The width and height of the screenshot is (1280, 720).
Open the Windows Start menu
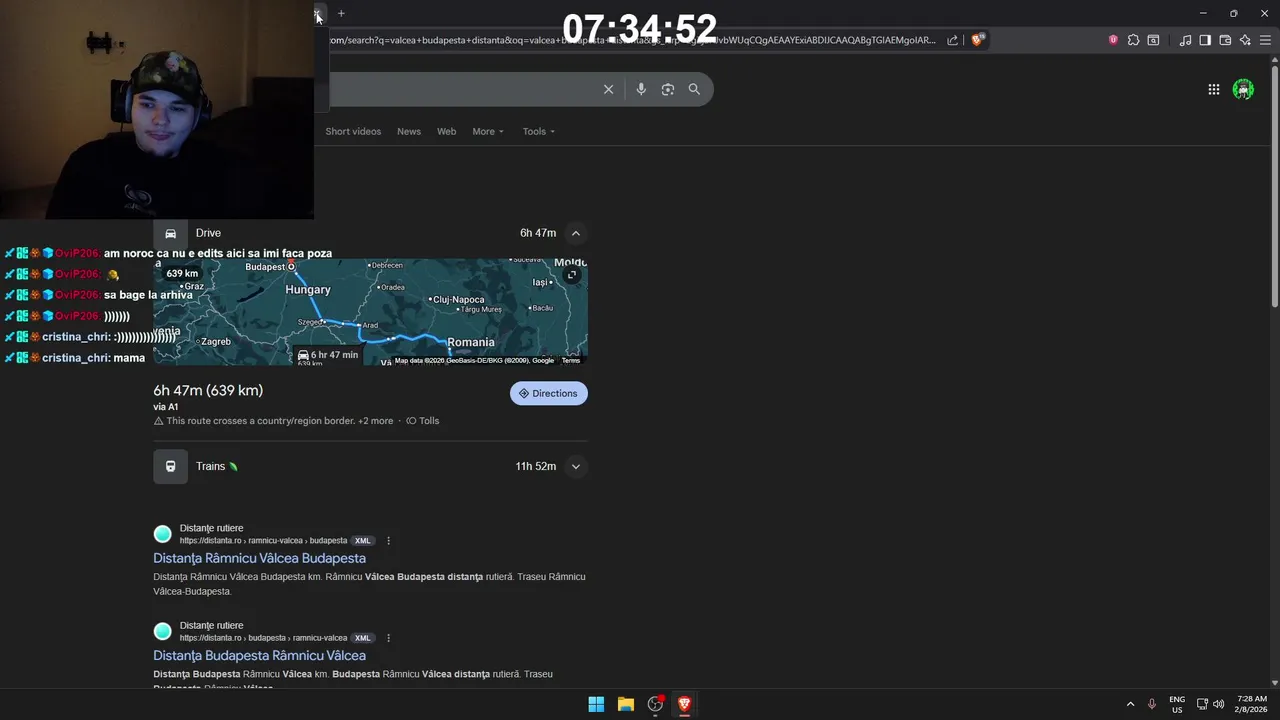596,704
